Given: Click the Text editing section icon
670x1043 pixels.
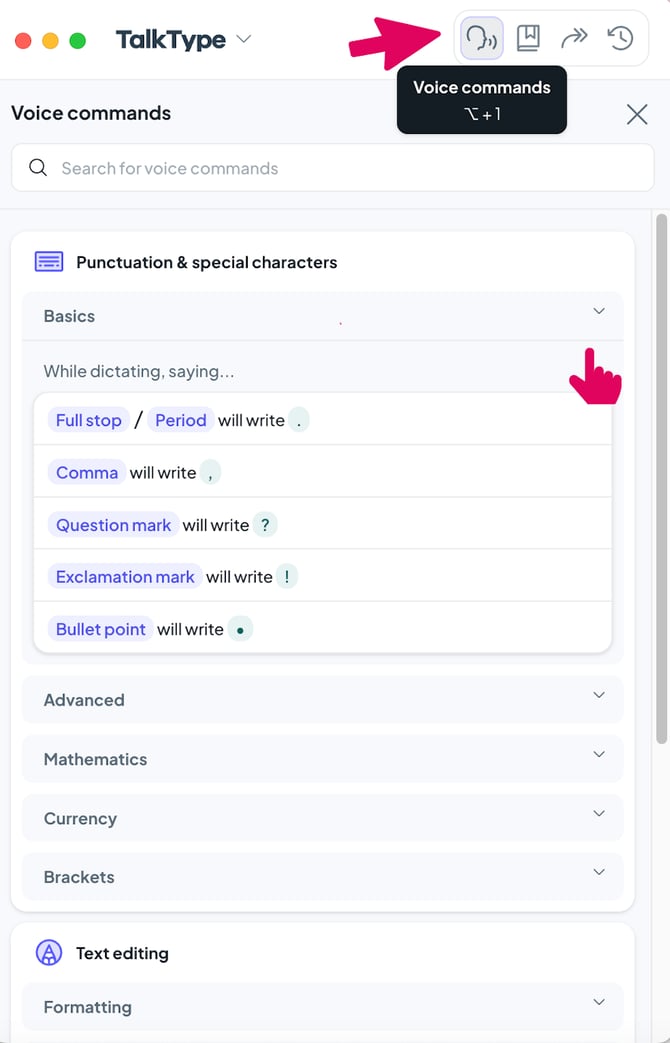Looking at the screenshot, I should pos(49,953).
